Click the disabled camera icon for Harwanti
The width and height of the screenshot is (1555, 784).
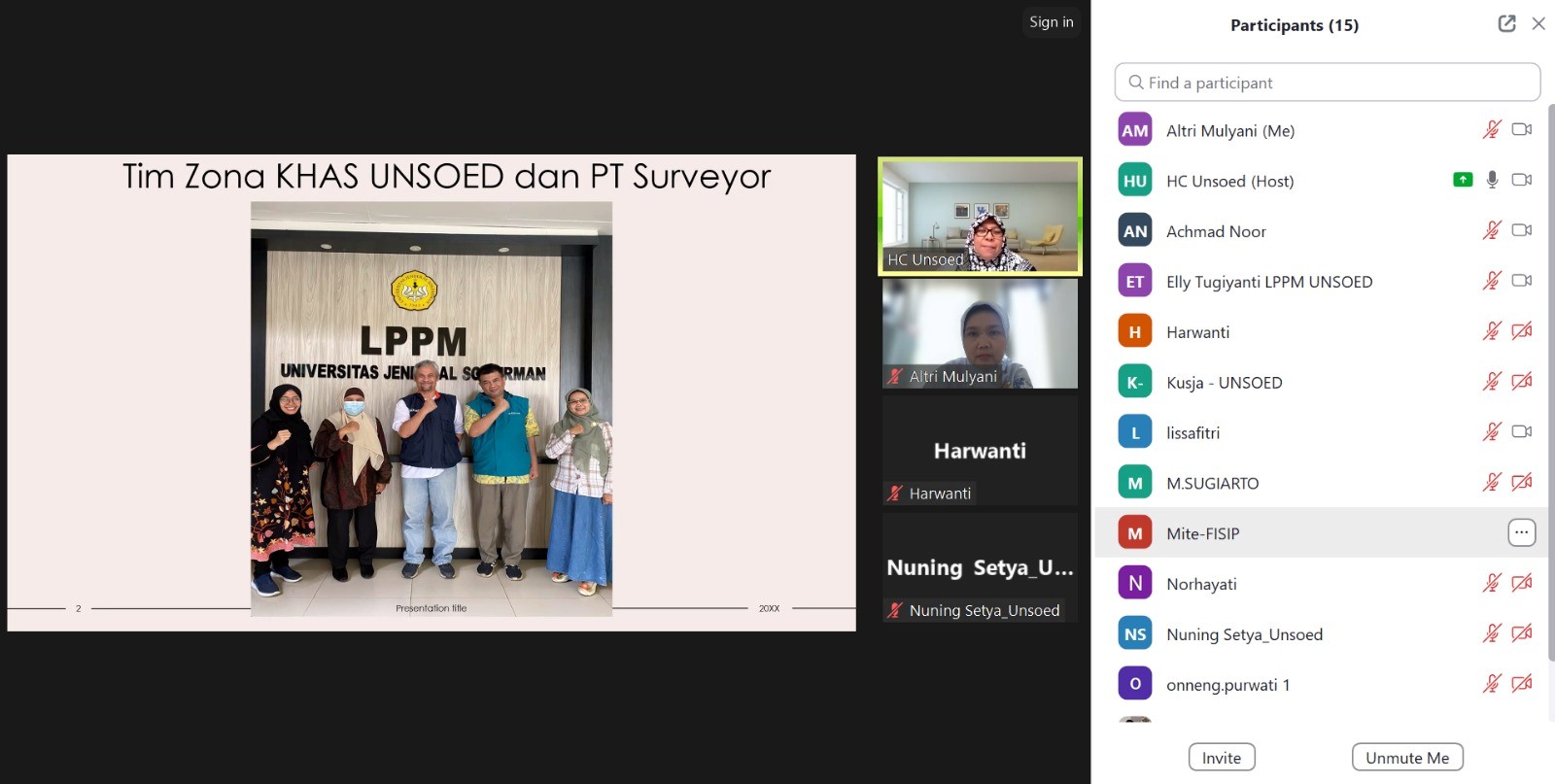tap(1522, 331)
